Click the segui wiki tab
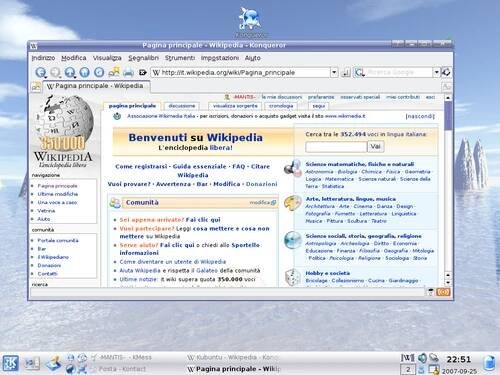Screen dimensions: 500x375 319,106
